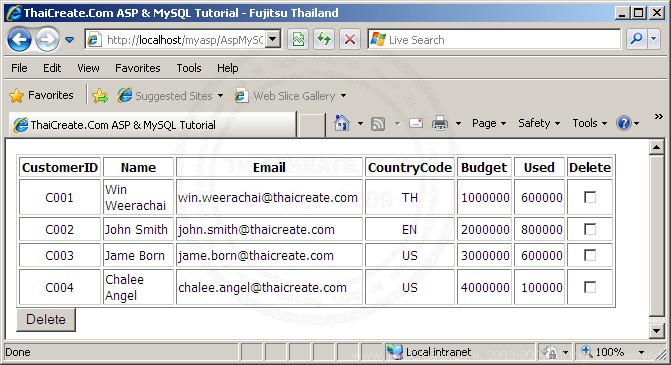The height and width of the screenshot is (365, 671).
Task: Expand the Suggested Sites dropdown arrow
Action: (x=220, y=96)
